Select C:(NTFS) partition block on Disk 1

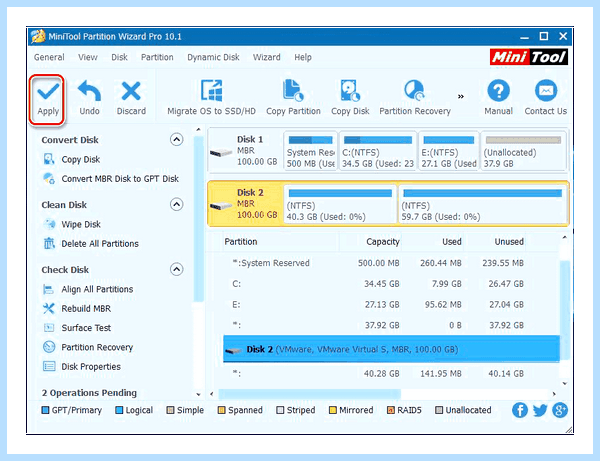coord(378,151)
